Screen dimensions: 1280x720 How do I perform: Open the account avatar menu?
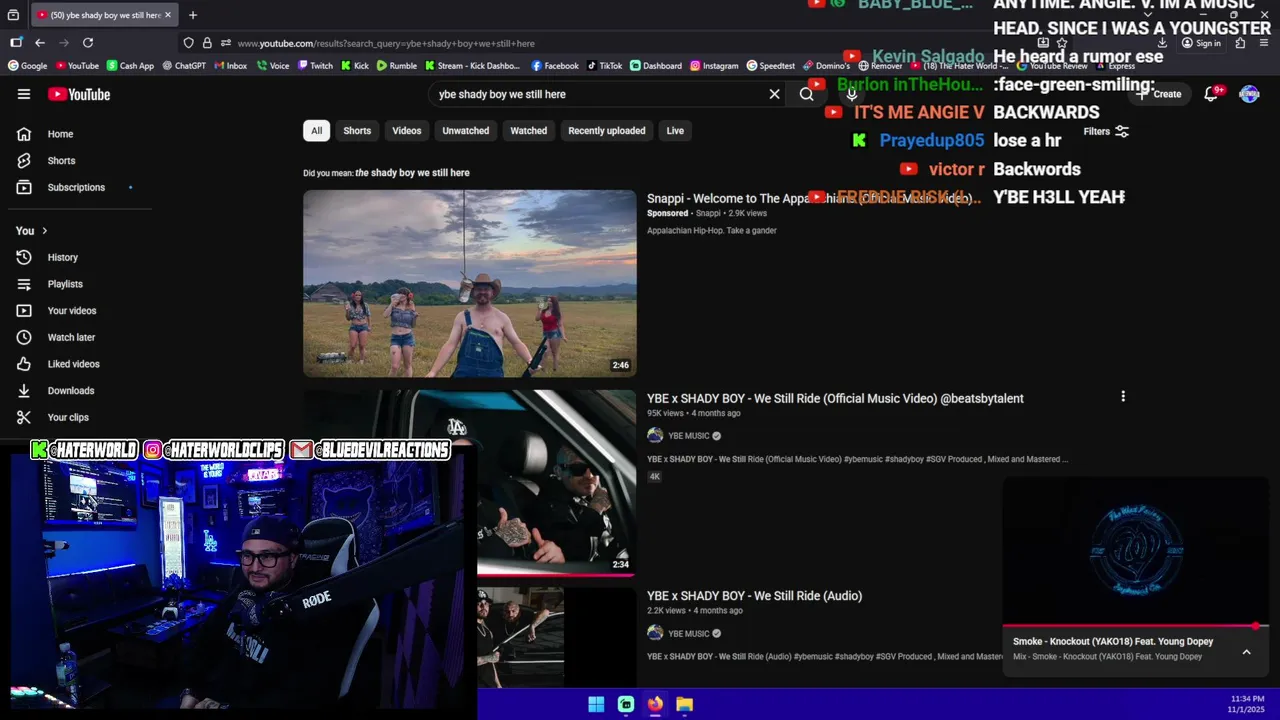point(1249,94)
